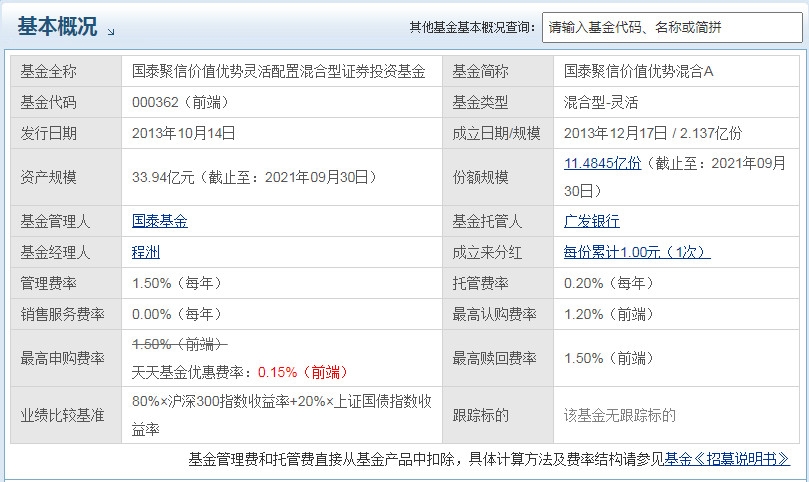Click the 跟踪标的 row label

pyautogui.click(x=480, y=415)
